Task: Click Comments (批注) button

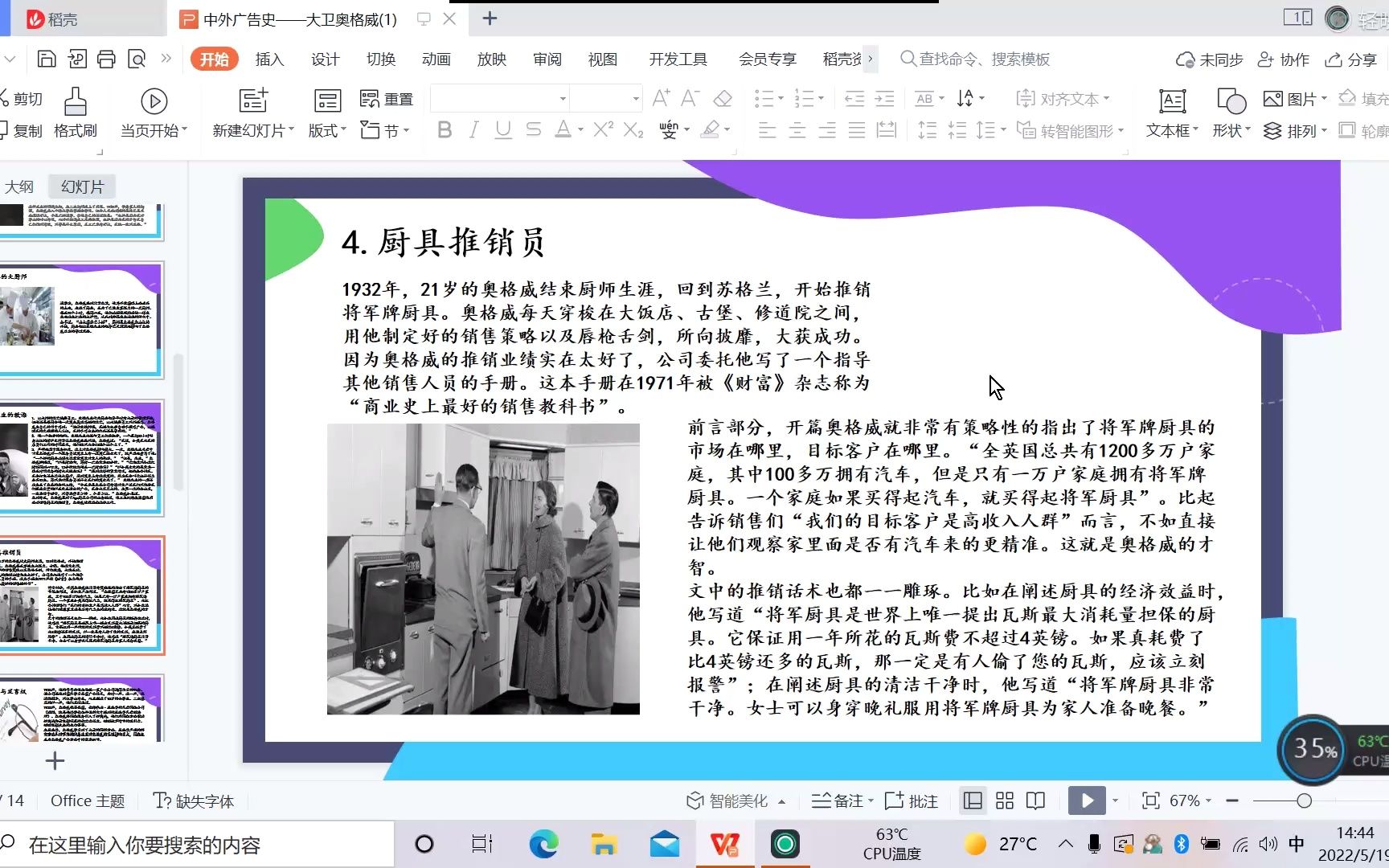Action: tap(912, 800)
